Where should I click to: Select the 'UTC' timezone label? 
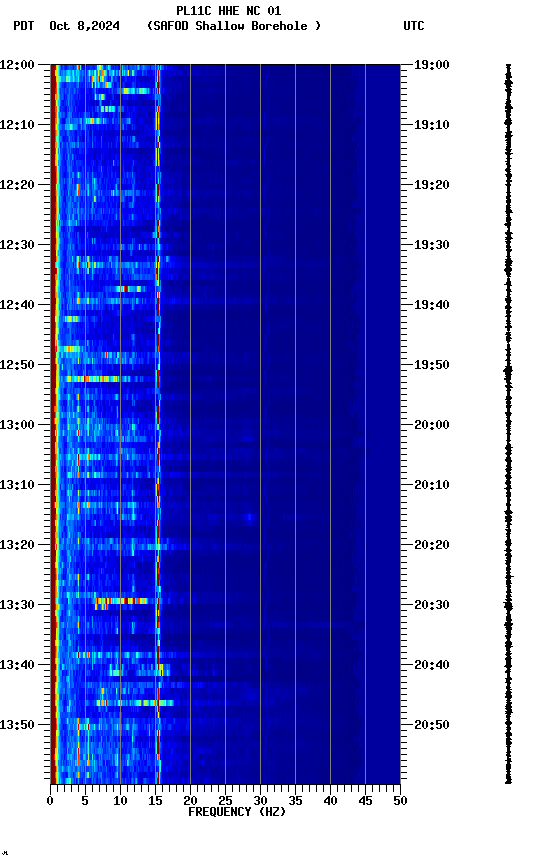(x=414, y=26)
